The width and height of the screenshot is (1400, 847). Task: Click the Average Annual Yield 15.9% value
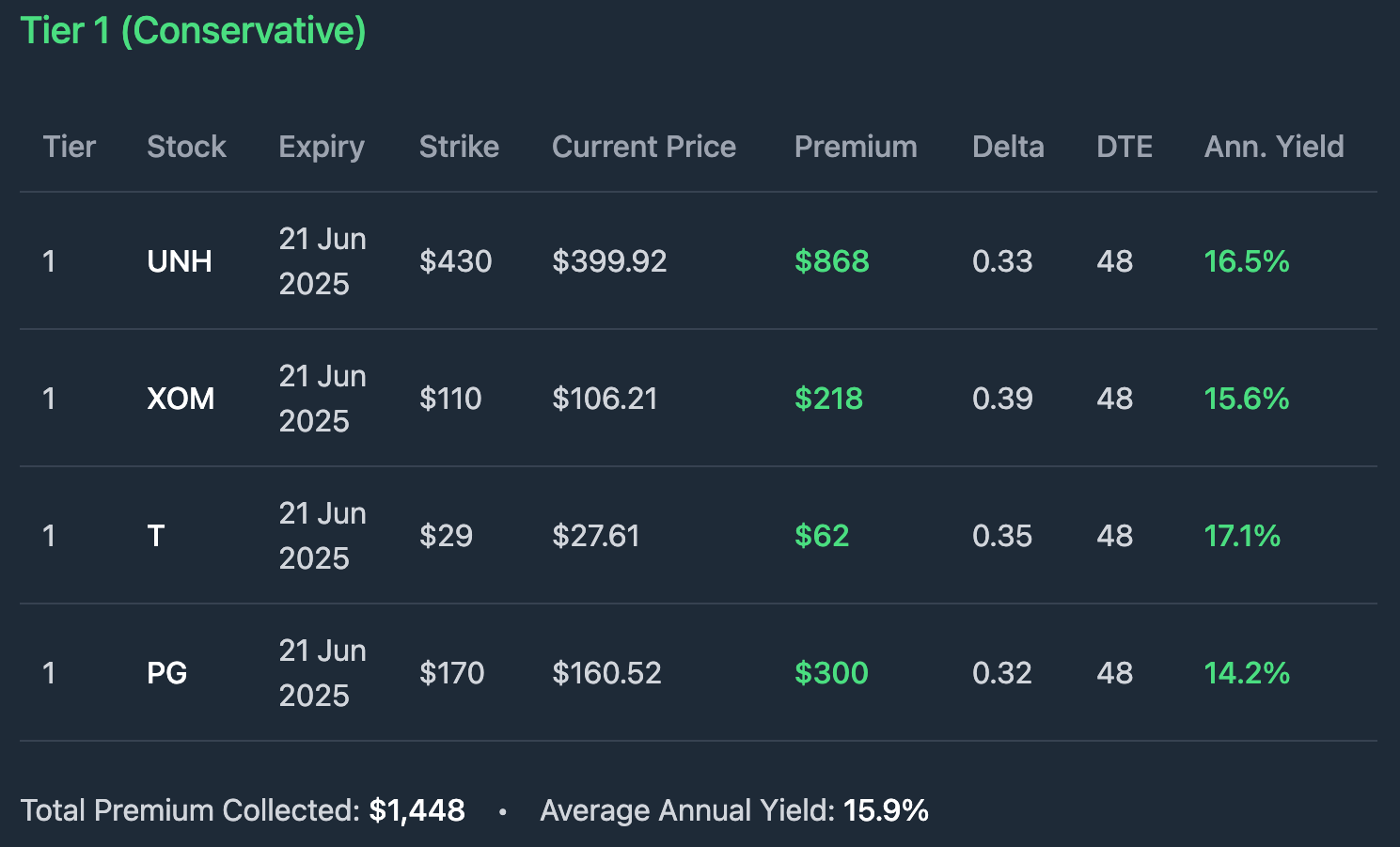point(886,810)
